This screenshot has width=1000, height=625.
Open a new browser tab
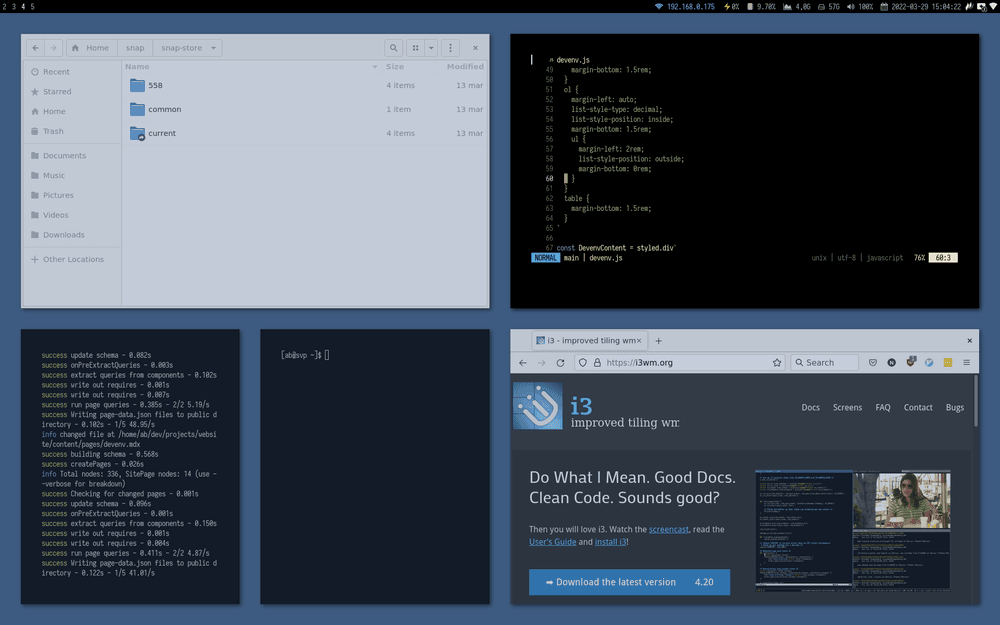[658, 341]
